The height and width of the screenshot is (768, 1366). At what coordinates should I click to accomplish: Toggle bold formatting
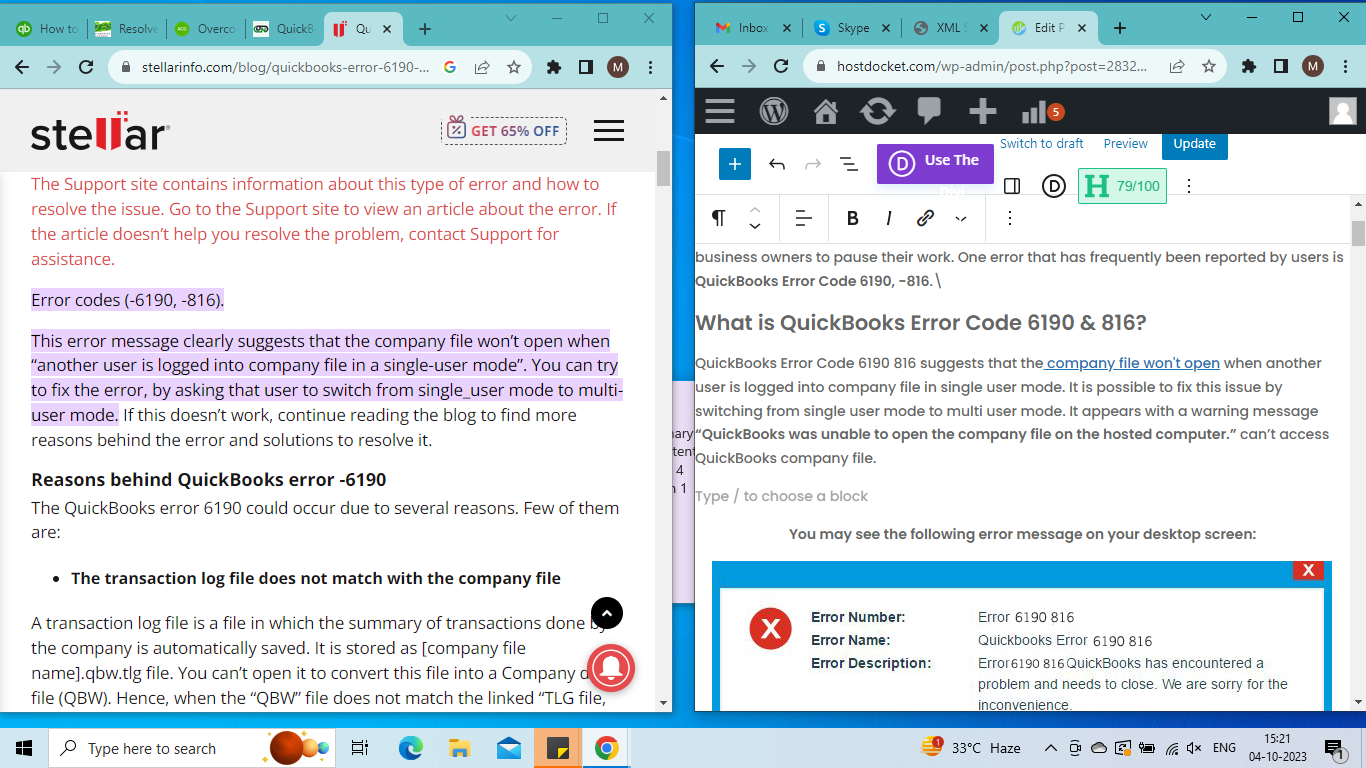click(x=853, y=218)
